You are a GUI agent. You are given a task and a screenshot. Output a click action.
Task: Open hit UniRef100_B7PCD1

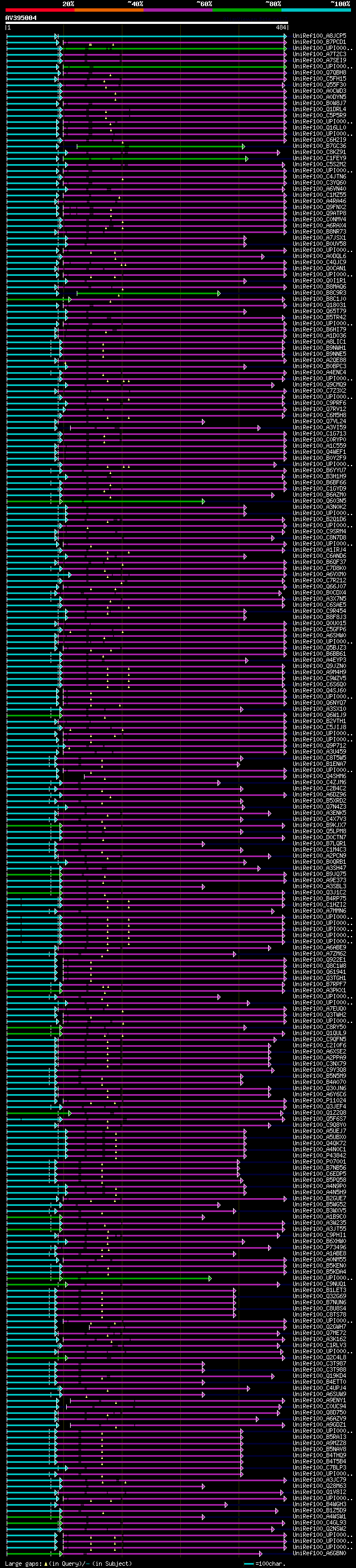pyautogui.click(x=319, y=42)
